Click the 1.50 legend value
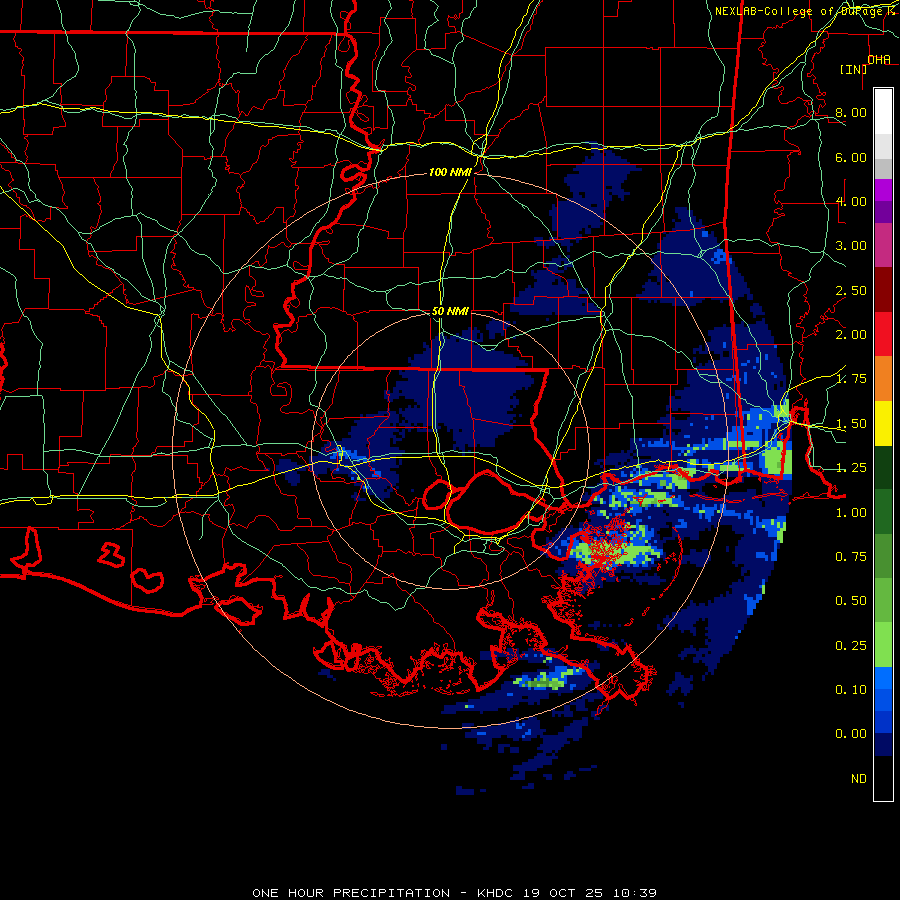Viewport: 900px width, 900px height. 851,424
